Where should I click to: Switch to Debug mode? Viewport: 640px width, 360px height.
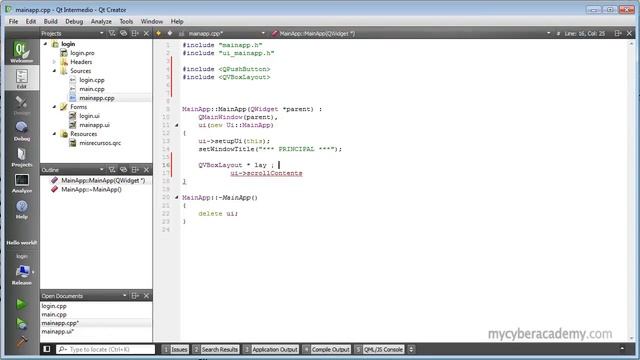coord(22,131)
